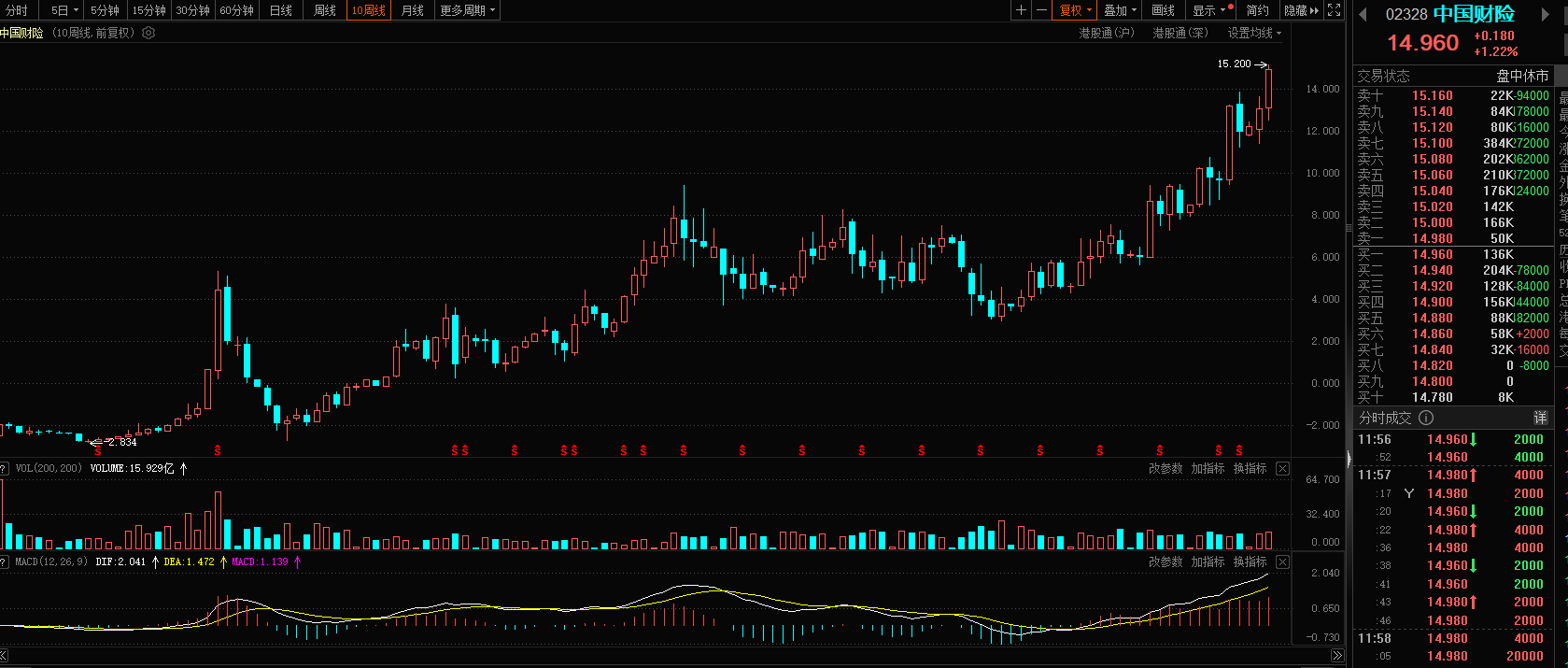Click the last dividend marker under the chart
This screenshot has width=1568, height=668.
[1239, 450]
